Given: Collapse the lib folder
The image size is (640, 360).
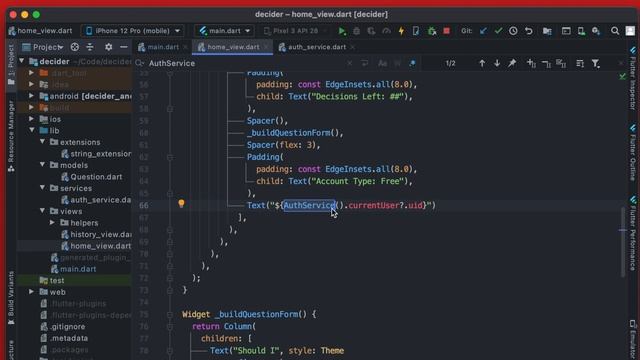Looking at the screenshot, I should [x=31, y=130].
